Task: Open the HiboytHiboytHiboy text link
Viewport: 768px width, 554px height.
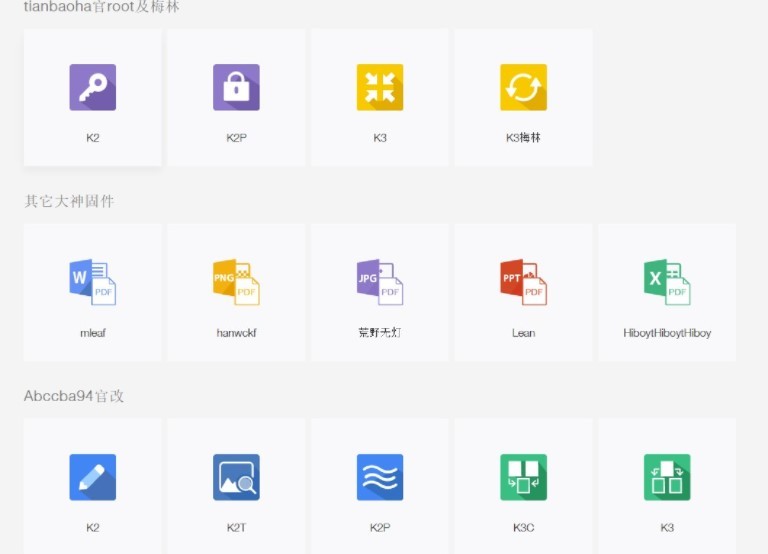Action: coord(667,333)
